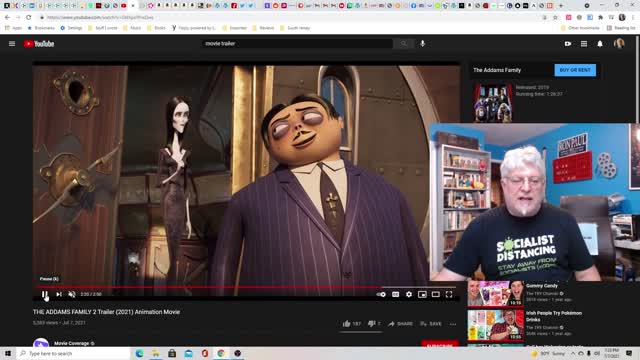Click into the movie trailer search box
The width and height of the screenshot is (640, 360).
point(297,44)
